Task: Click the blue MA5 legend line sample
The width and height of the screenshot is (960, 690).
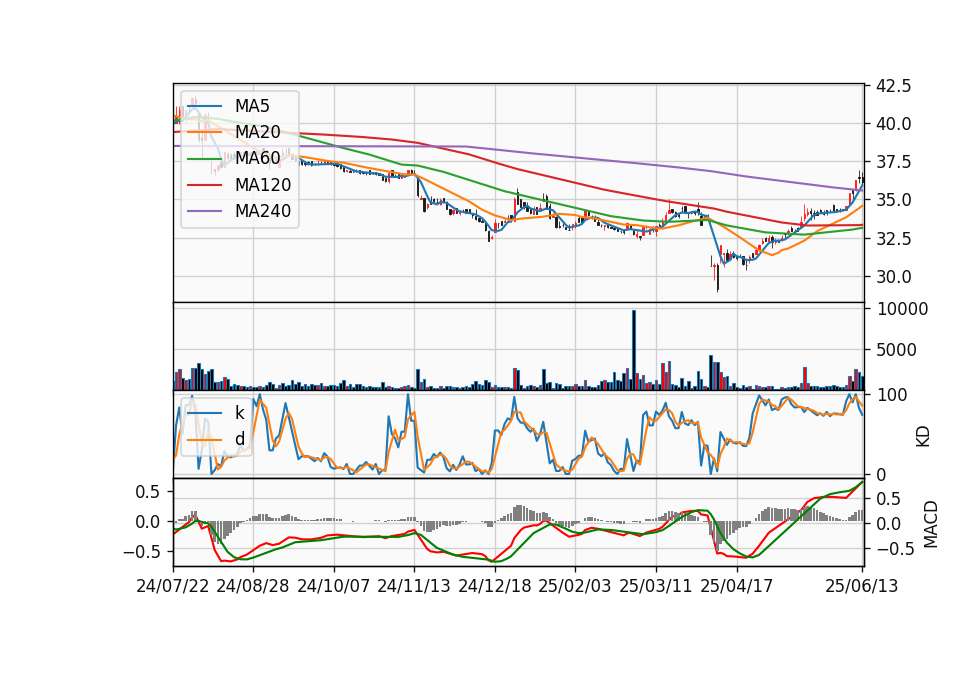Action: (204, 107)
